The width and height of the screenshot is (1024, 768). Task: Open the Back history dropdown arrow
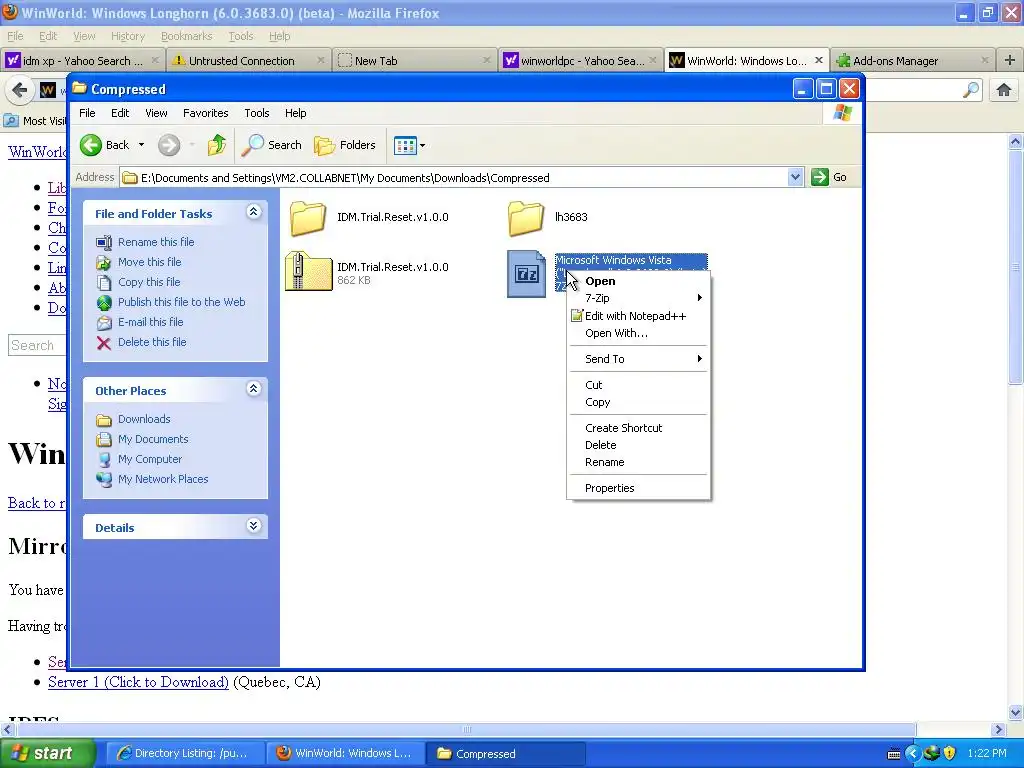(x=141, y=145)
